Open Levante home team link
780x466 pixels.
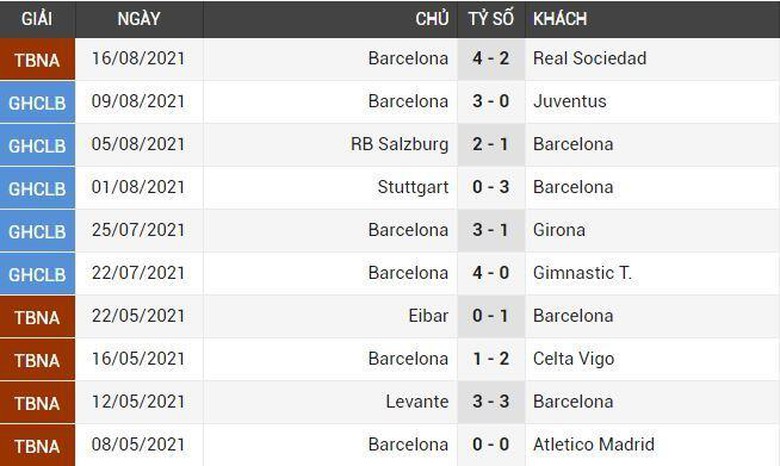coord(417,402)
